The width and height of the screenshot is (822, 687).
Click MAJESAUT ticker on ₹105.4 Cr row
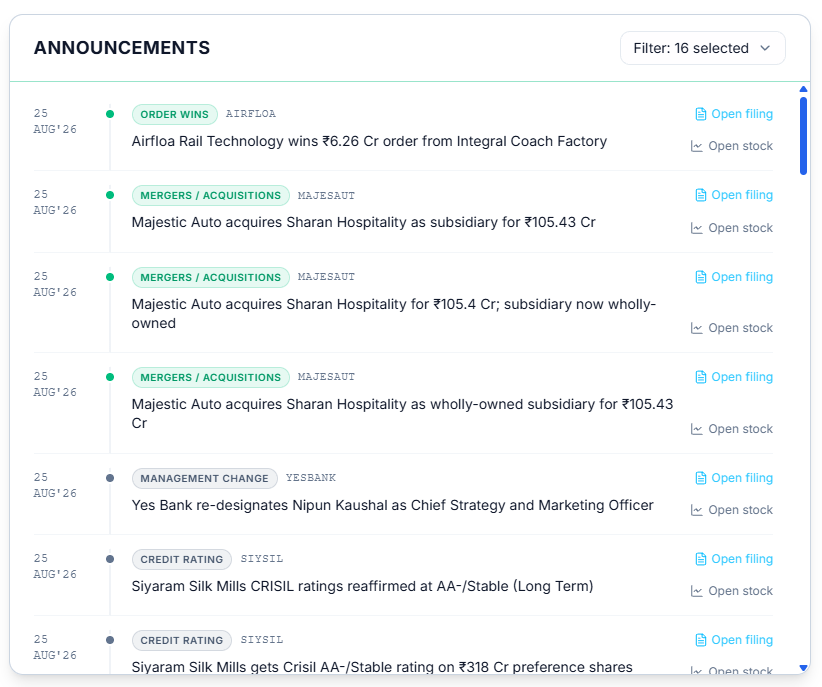tap(326, 277)
